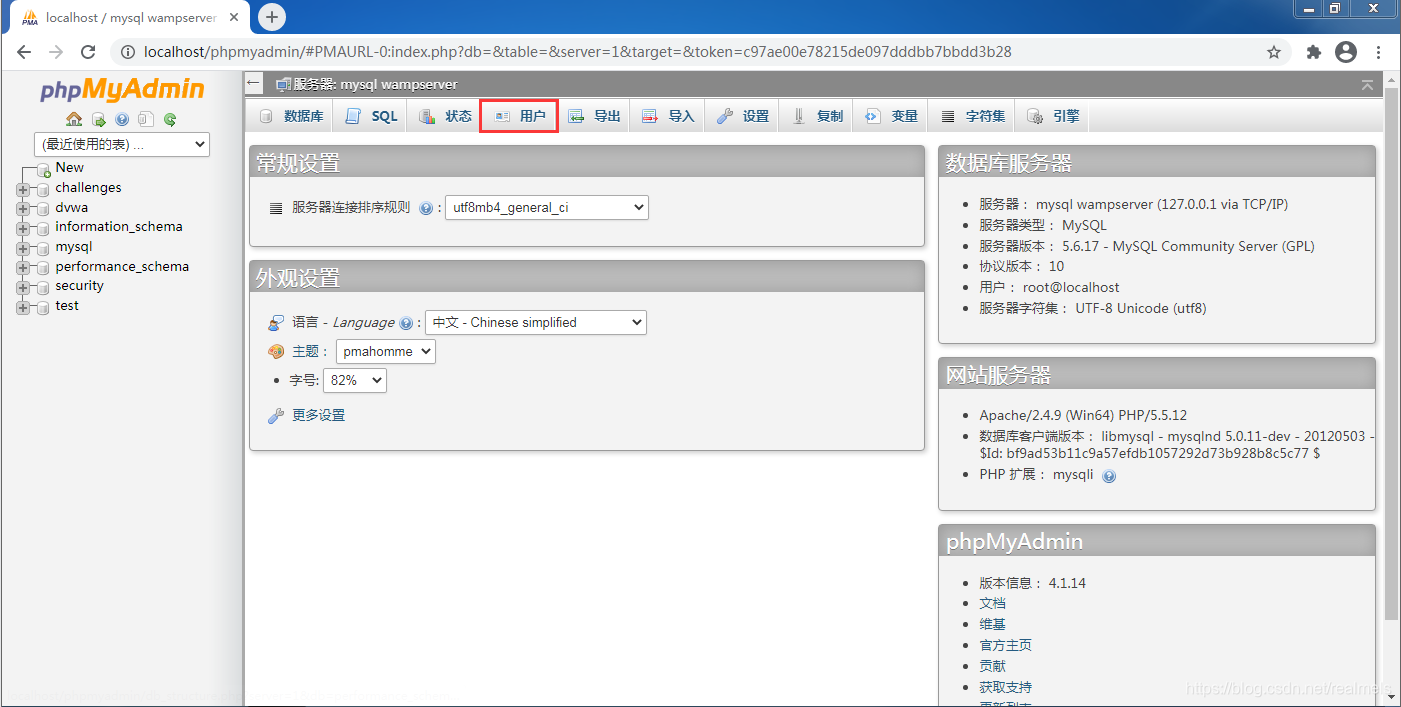Click the MySQL documentation pages icon in sidebar

click(x=146, y=119)
